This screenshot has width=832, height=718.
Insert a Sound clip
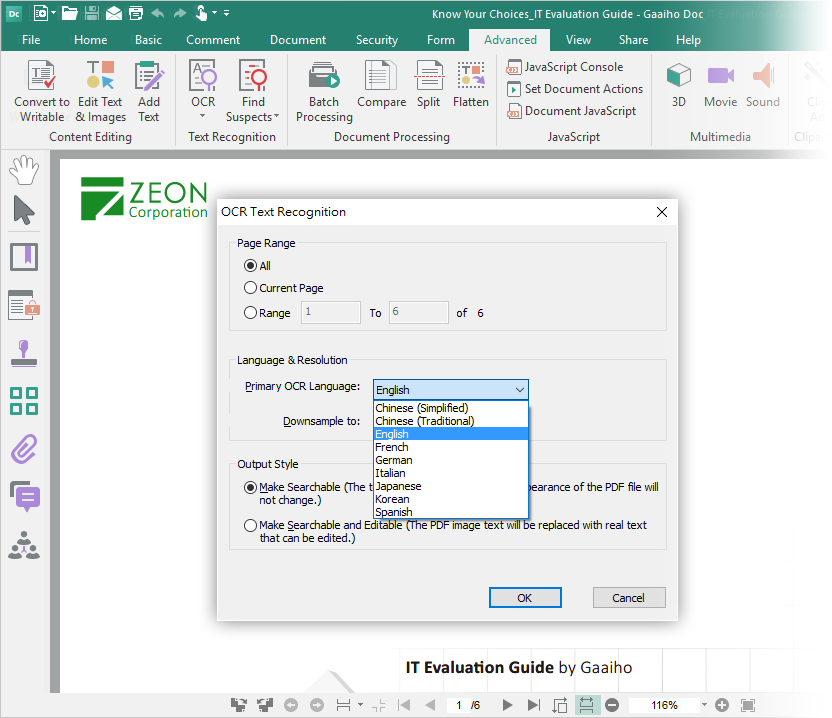[x=762, y=84]
